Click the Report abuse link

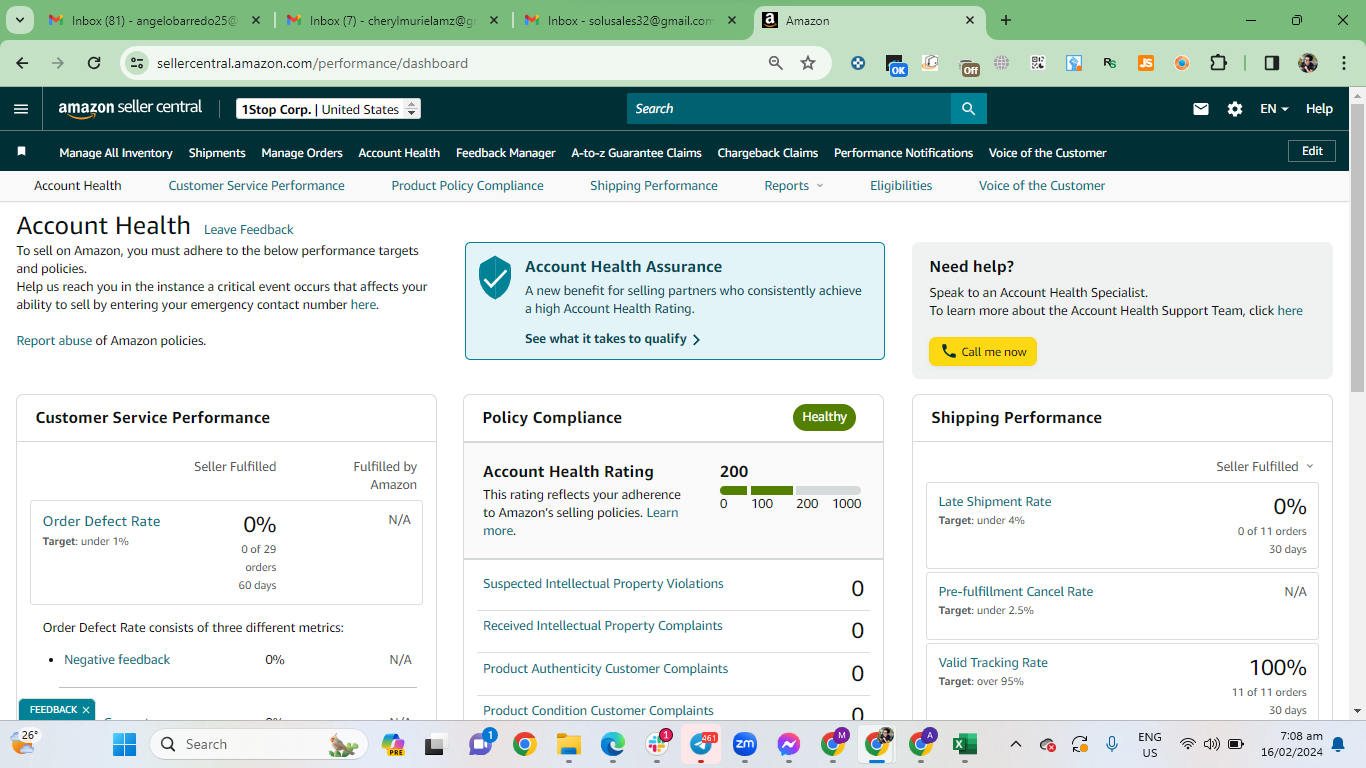click(x=54, y=341)
